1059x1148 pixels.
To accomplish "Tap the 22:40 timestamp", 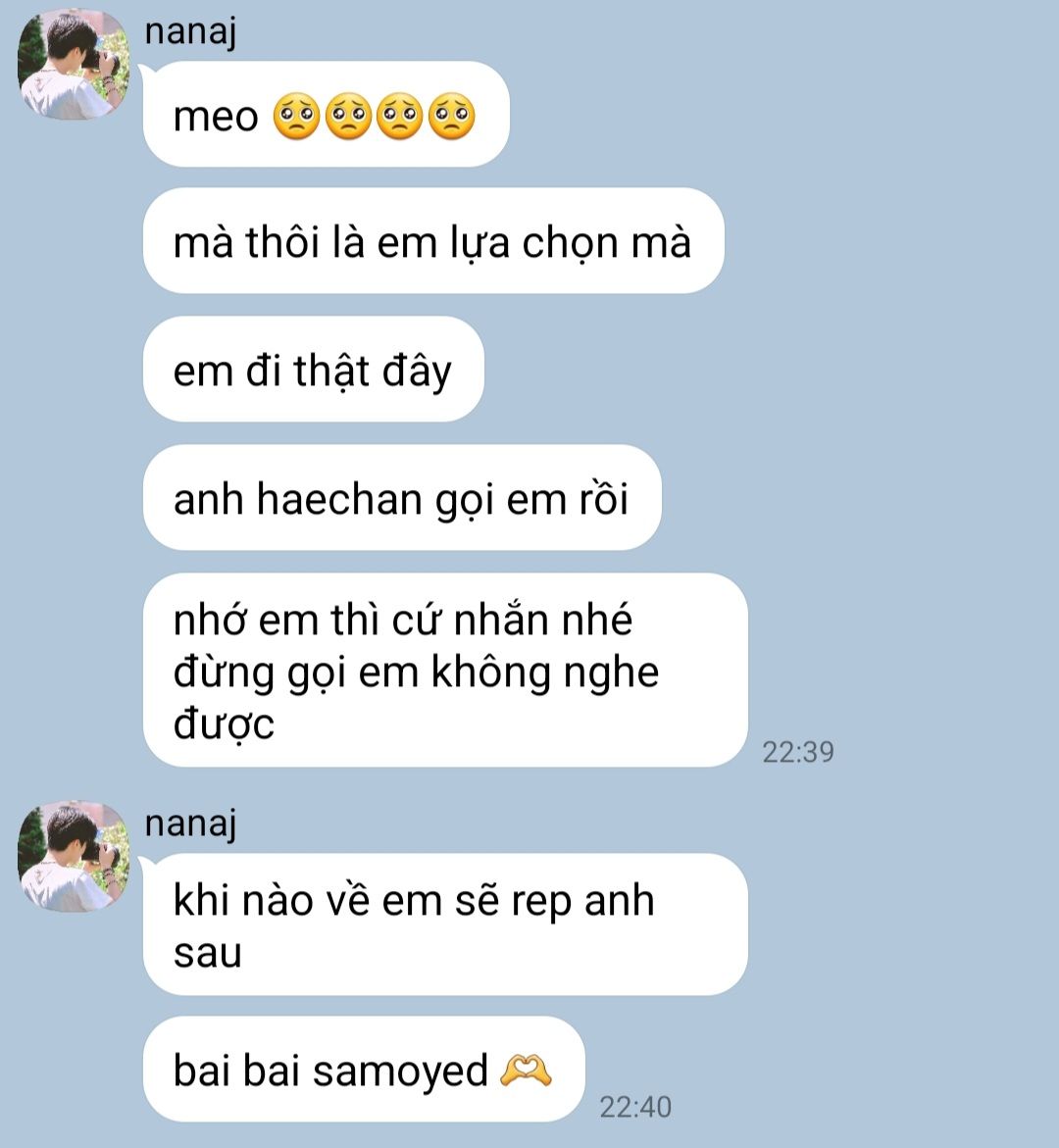I will [x=635, y=1107].
